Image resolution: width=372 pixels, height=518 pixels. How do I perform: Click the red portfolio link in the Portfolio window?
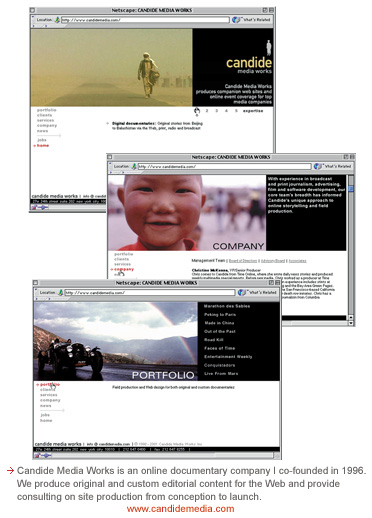50,385
